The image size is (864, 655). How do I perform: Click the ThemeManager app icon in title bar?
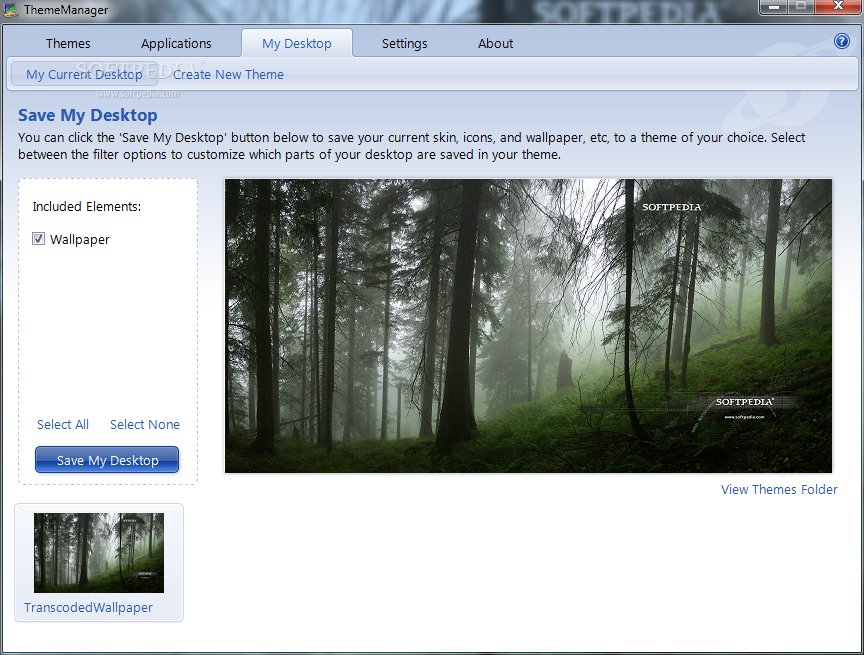pos(11,9)
